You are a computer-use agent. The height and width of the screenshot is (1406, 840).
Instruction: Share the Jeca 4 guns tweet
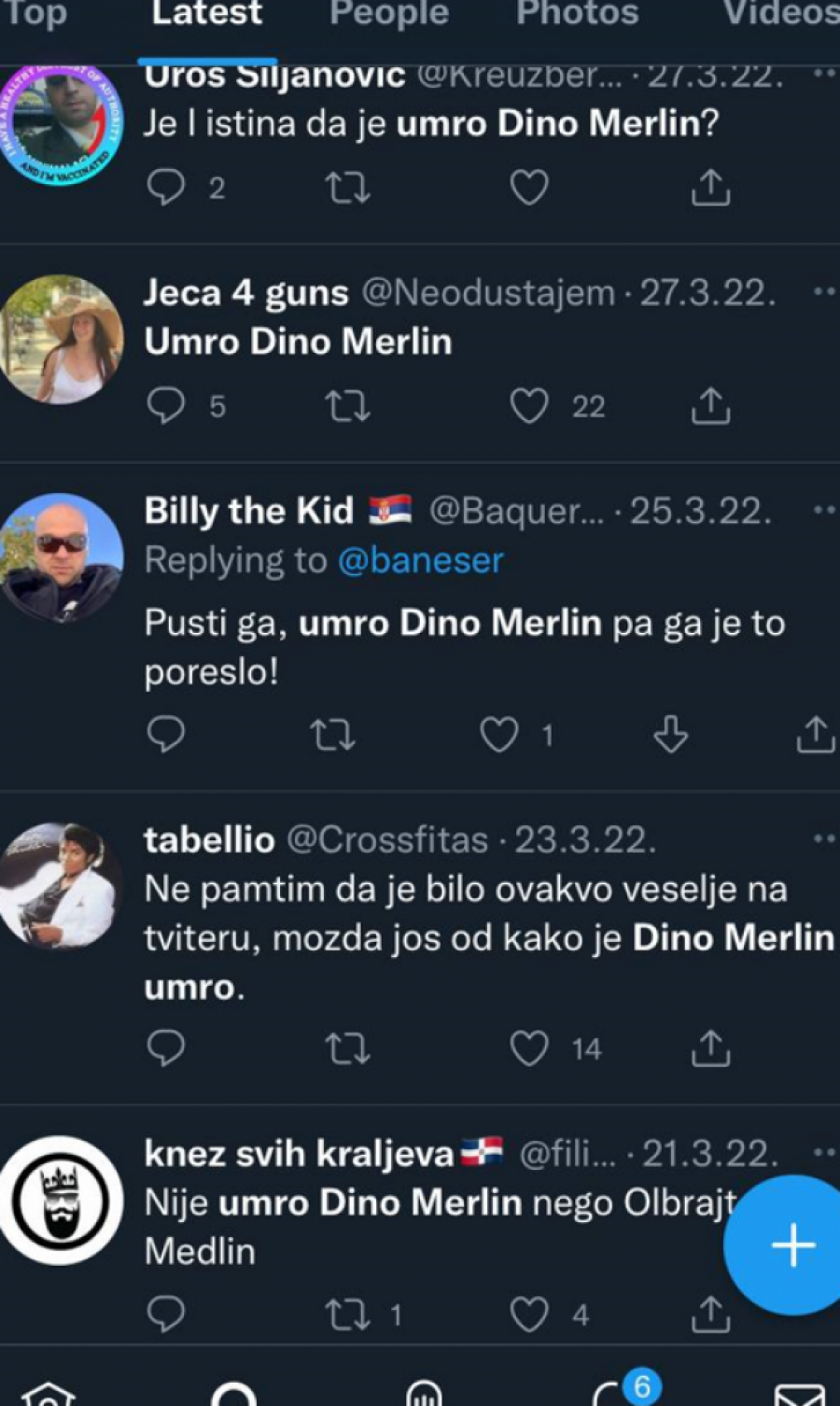(x=710, y=406)
